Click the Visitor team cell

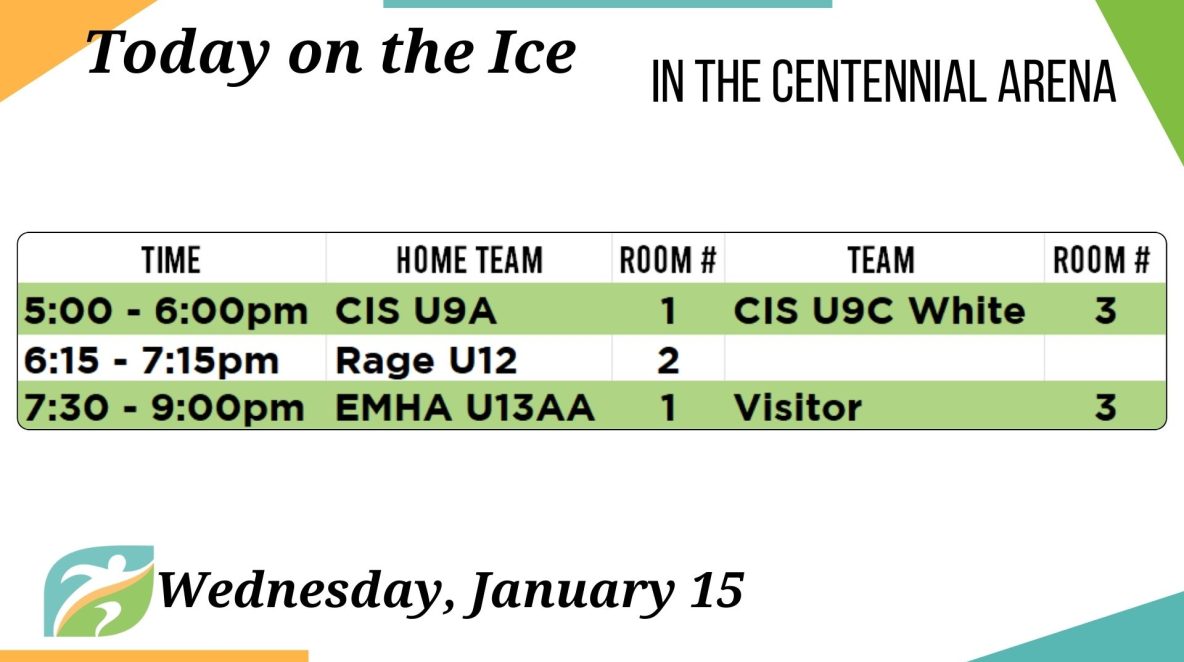point(797,408)
